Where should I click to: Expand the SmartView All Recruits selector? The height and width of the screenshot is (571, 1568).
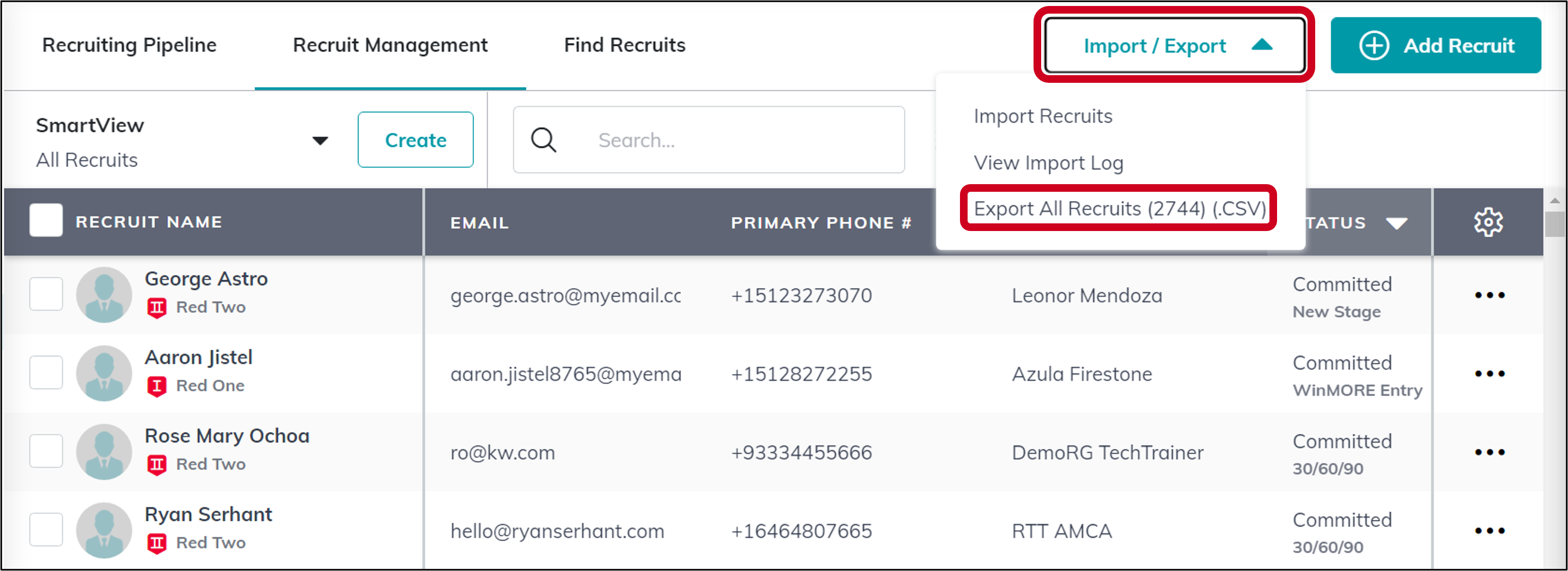(320, 141)
